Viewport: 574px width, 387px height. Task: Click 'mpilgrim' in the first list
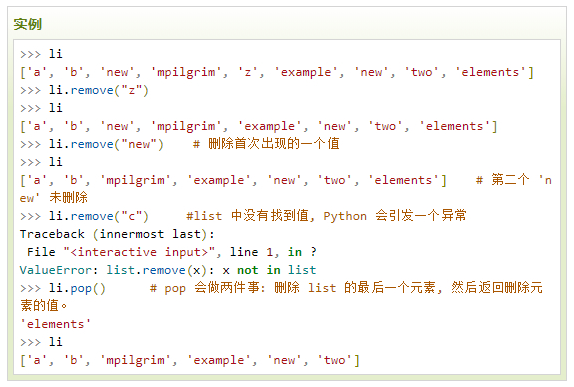pyautogui.click(x=186, y=72)
